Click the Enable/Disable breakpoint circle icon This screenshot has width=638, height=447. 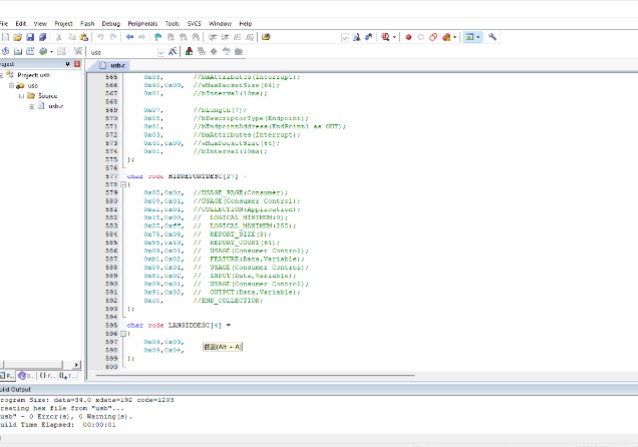(x=421, y=37)
